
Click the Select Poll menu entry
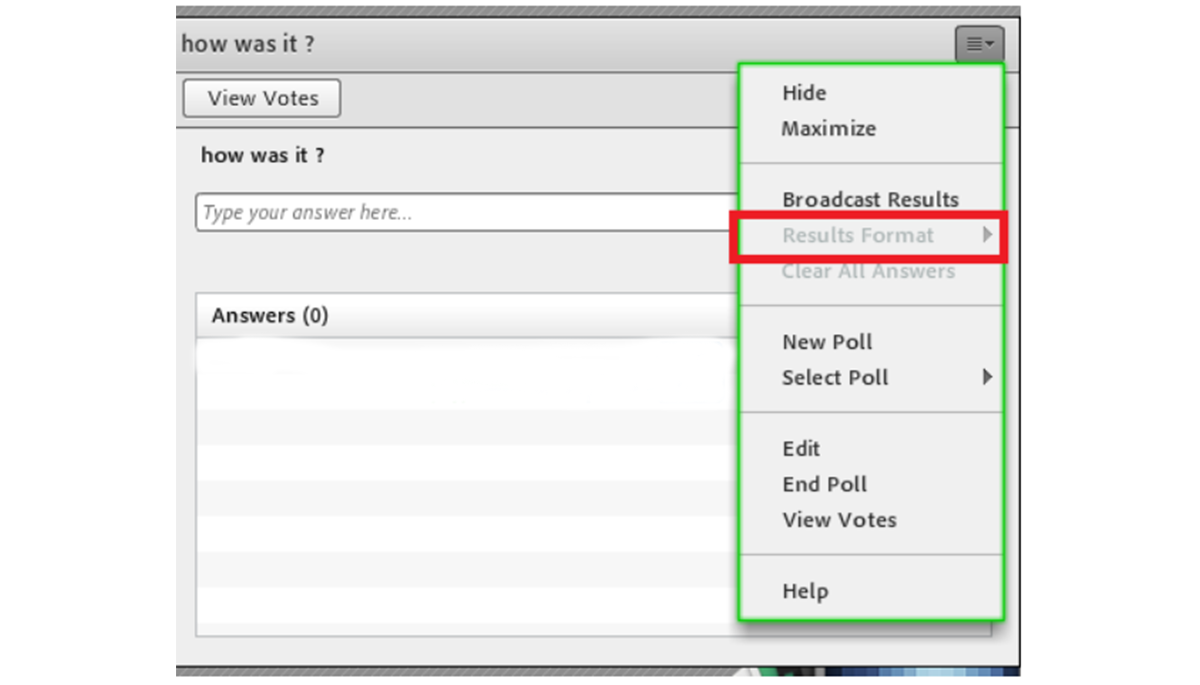tap(835, 378)
